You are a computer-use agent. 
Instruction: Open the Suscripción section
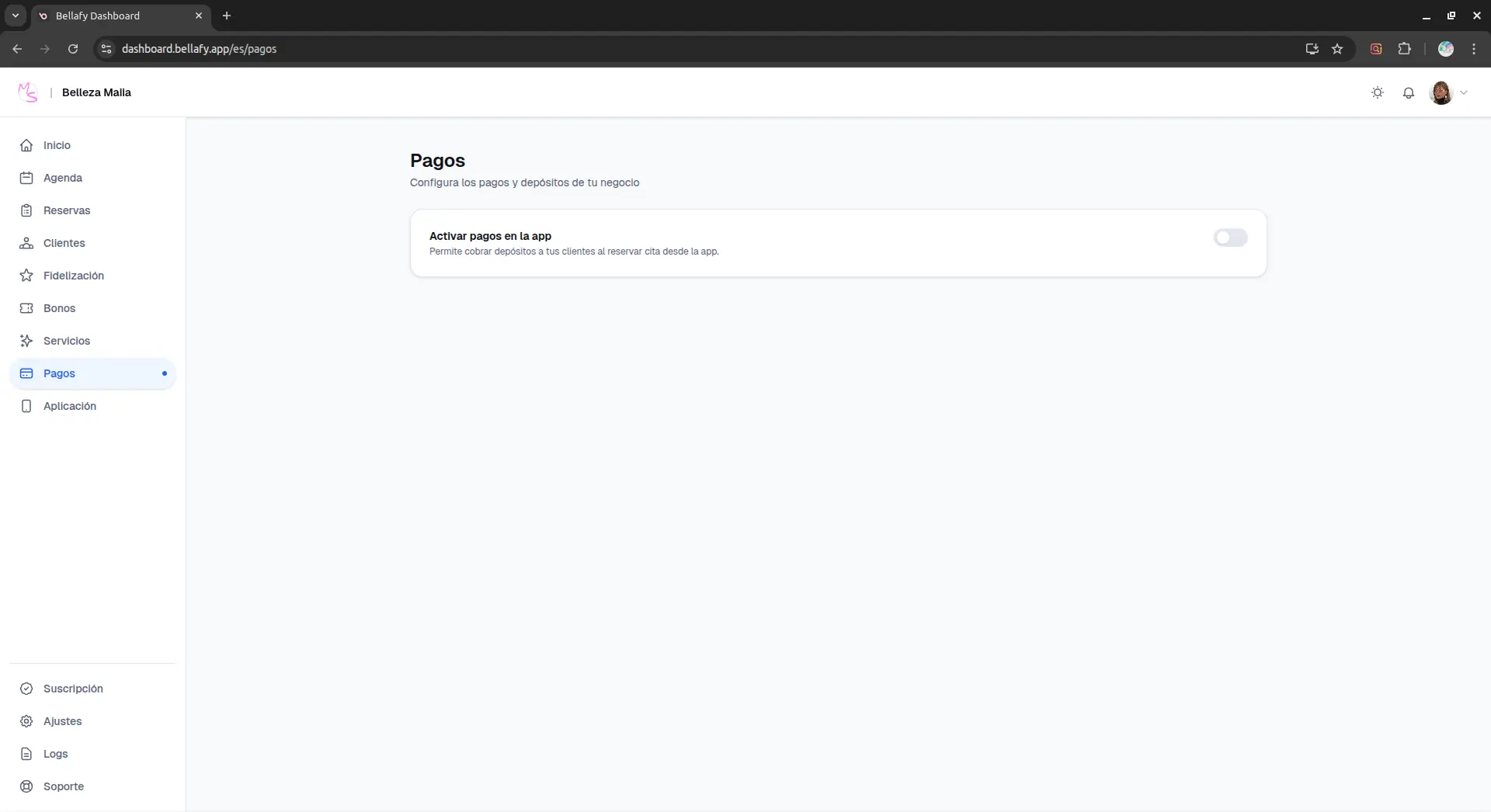tap(74, 689)
